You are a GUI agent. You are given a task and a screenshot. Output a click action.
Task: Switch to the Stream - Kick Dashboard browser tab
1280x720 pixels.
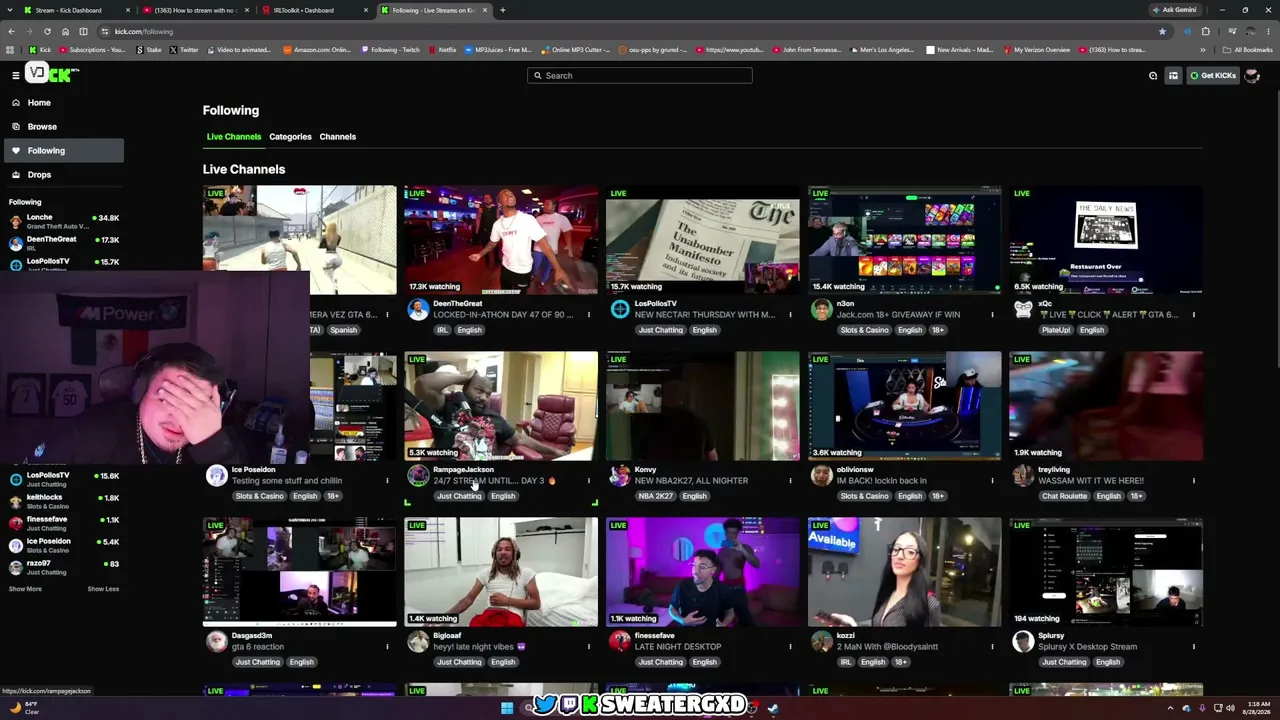pyautogui.click(x=75, y=10)
